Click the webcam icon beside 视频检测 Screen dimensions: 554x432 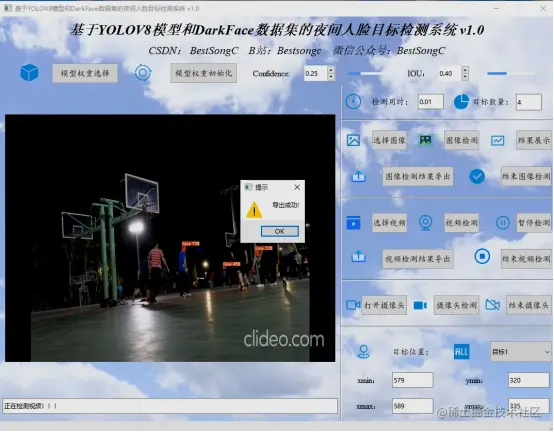tap(425, 223)
